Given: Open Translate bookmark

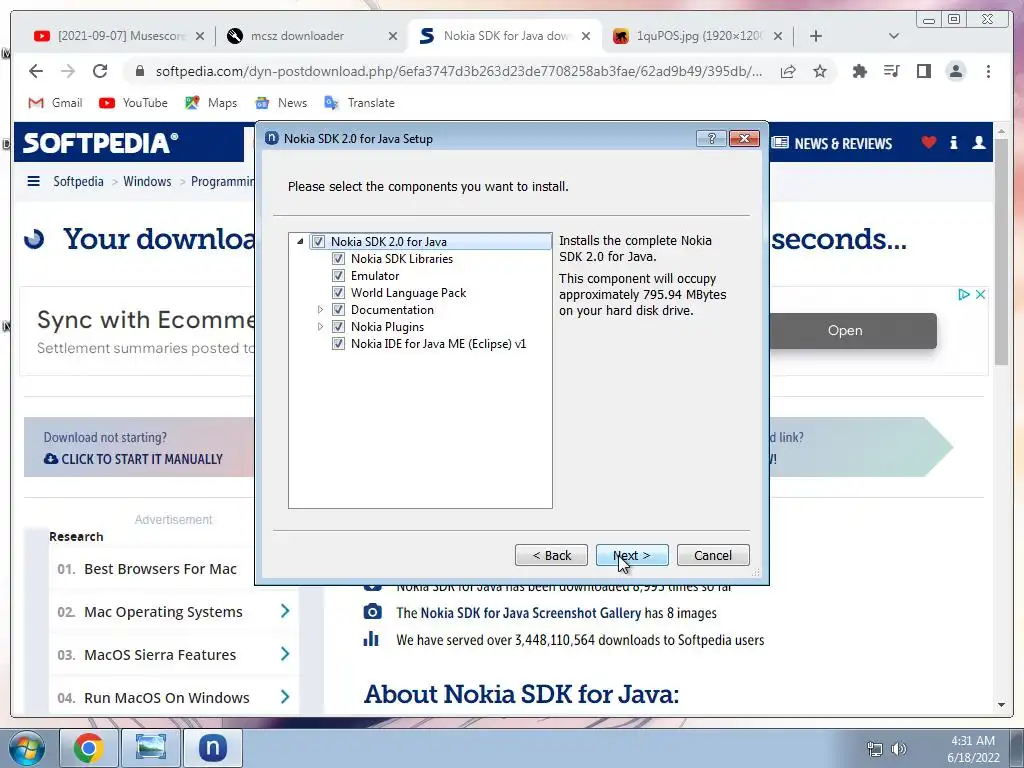Looking at the screenshot, I should click(359, 103).
